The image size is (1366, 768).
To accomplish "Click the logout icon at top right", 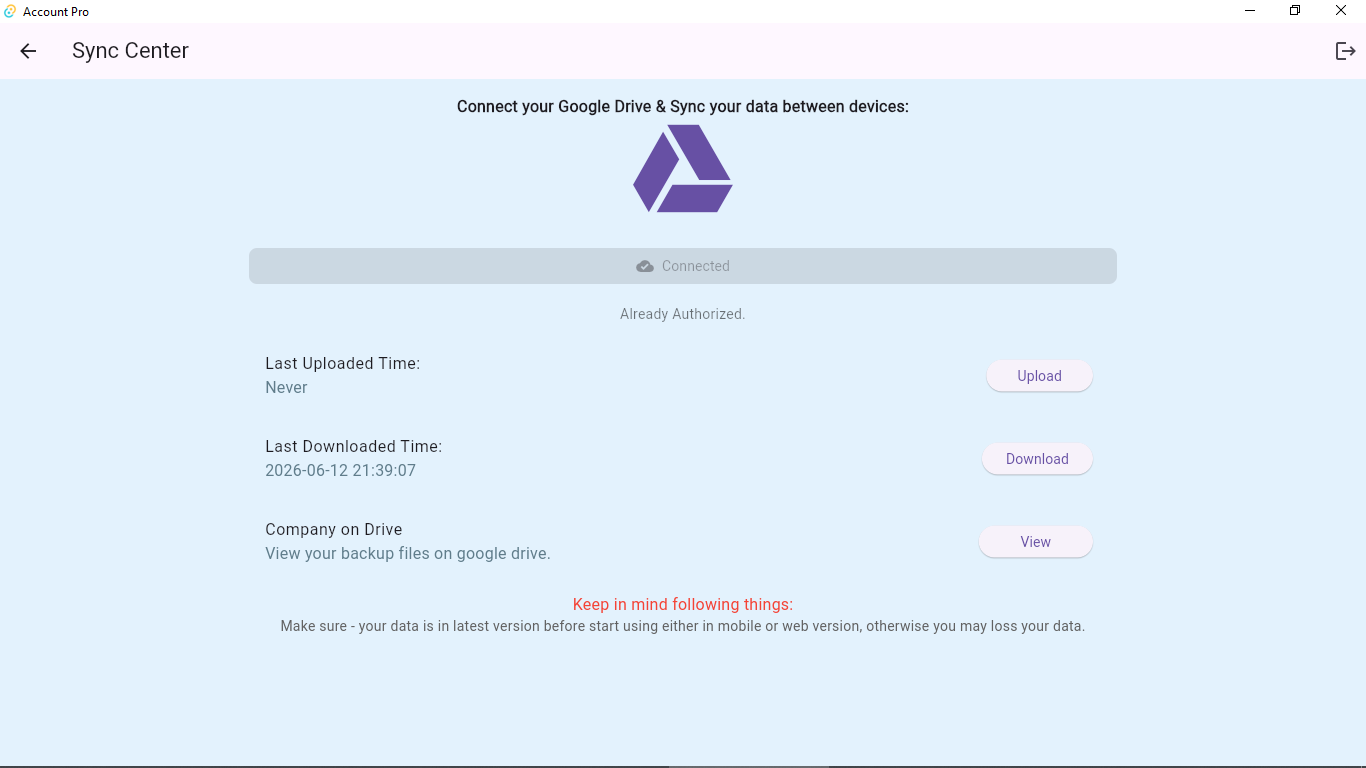I will pyautogui.click(x=1346, y=51).
